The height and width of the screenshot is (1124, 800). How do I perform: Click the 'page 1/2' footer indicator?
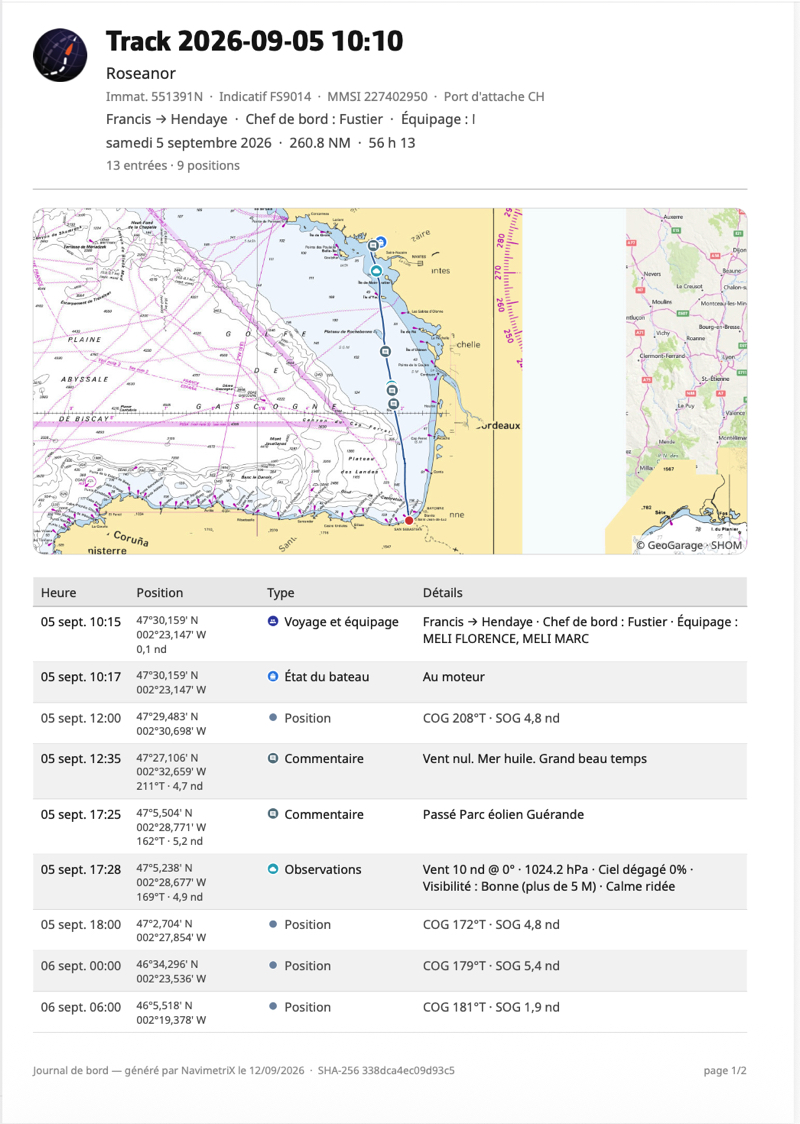(x=725, y=1071)
